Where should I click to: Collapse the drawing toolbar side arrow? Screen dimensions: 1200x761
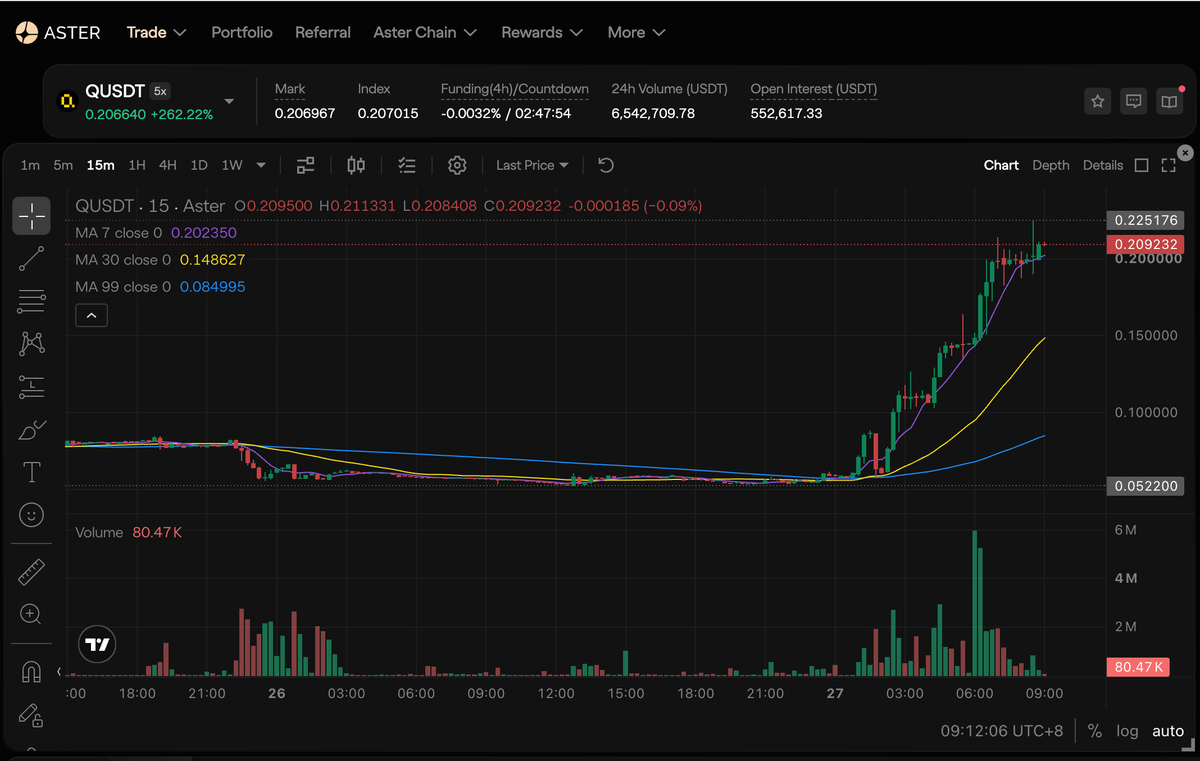(58, 671)
